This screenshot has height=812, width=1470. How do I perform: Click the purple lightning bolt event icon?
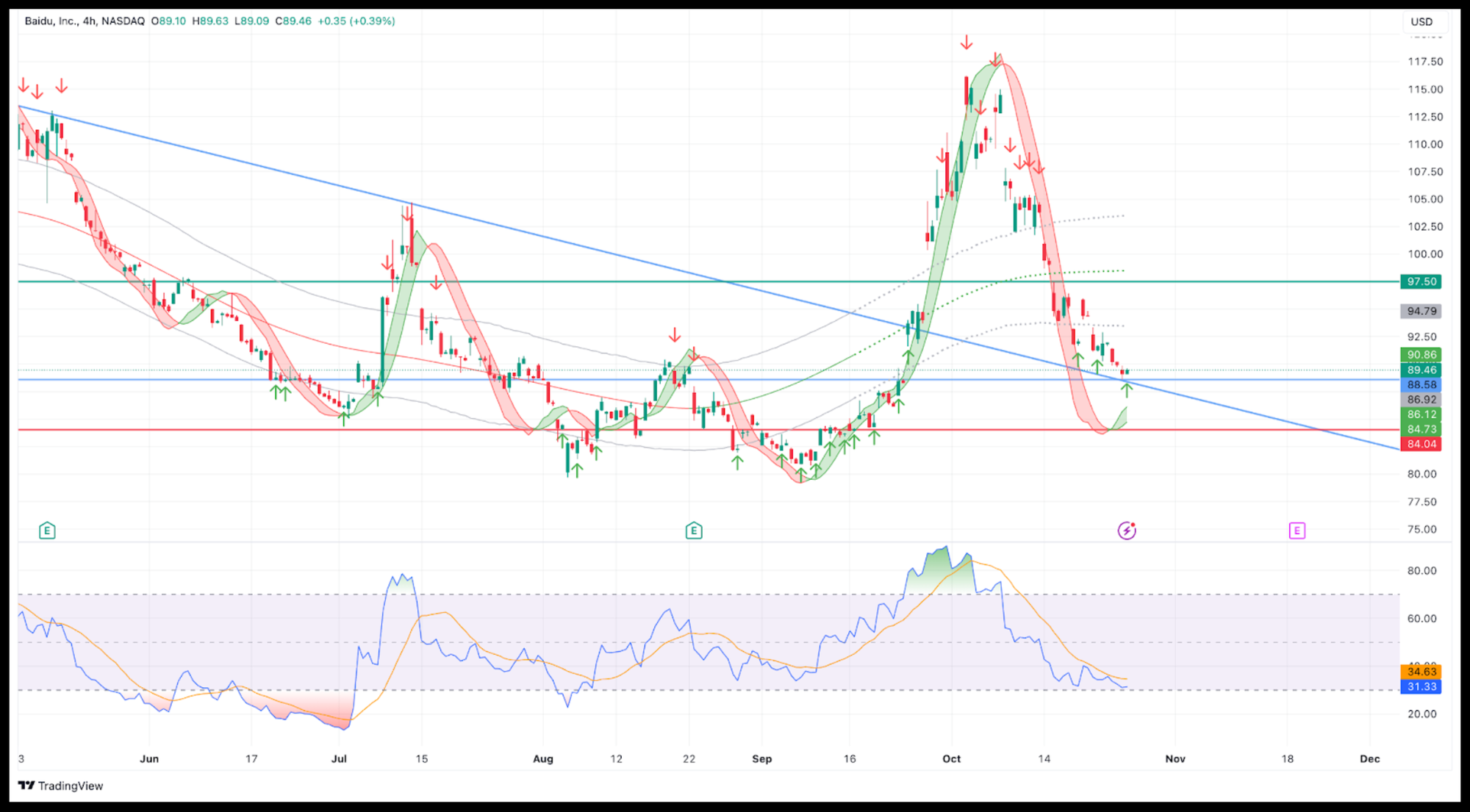point(1126,531)
